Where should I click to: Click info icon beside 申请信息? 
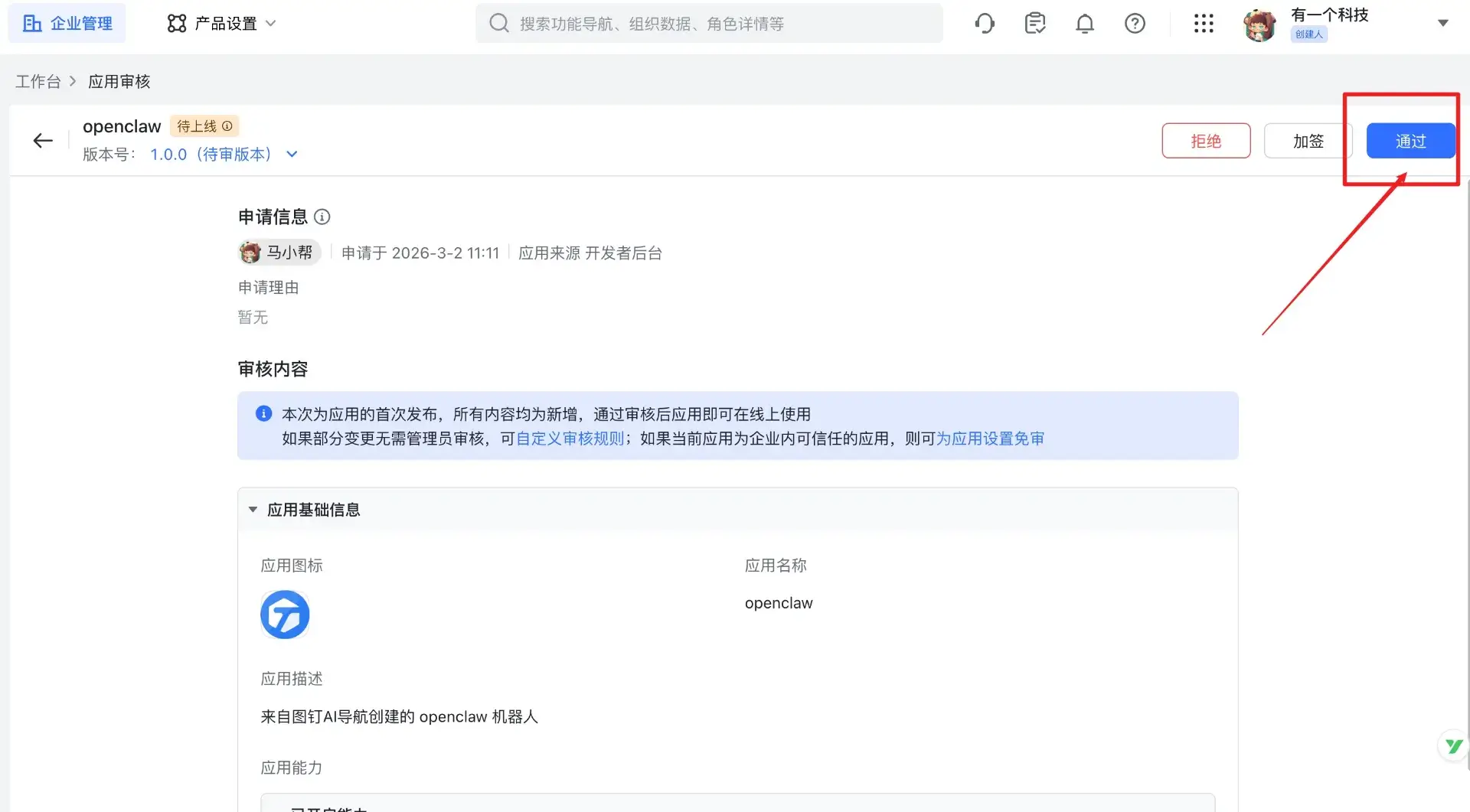(322, 217)
